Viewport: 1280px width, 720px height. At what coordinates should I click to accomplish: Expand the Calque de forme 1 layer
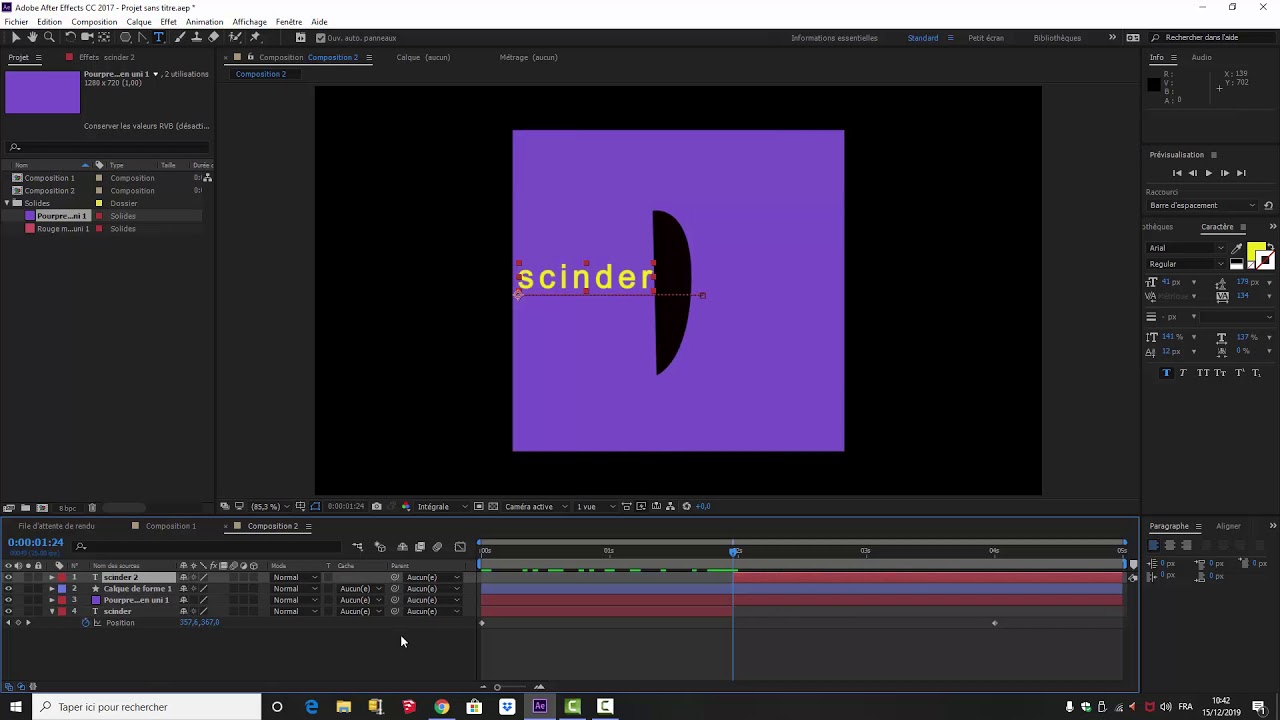[x=52, y=589]
